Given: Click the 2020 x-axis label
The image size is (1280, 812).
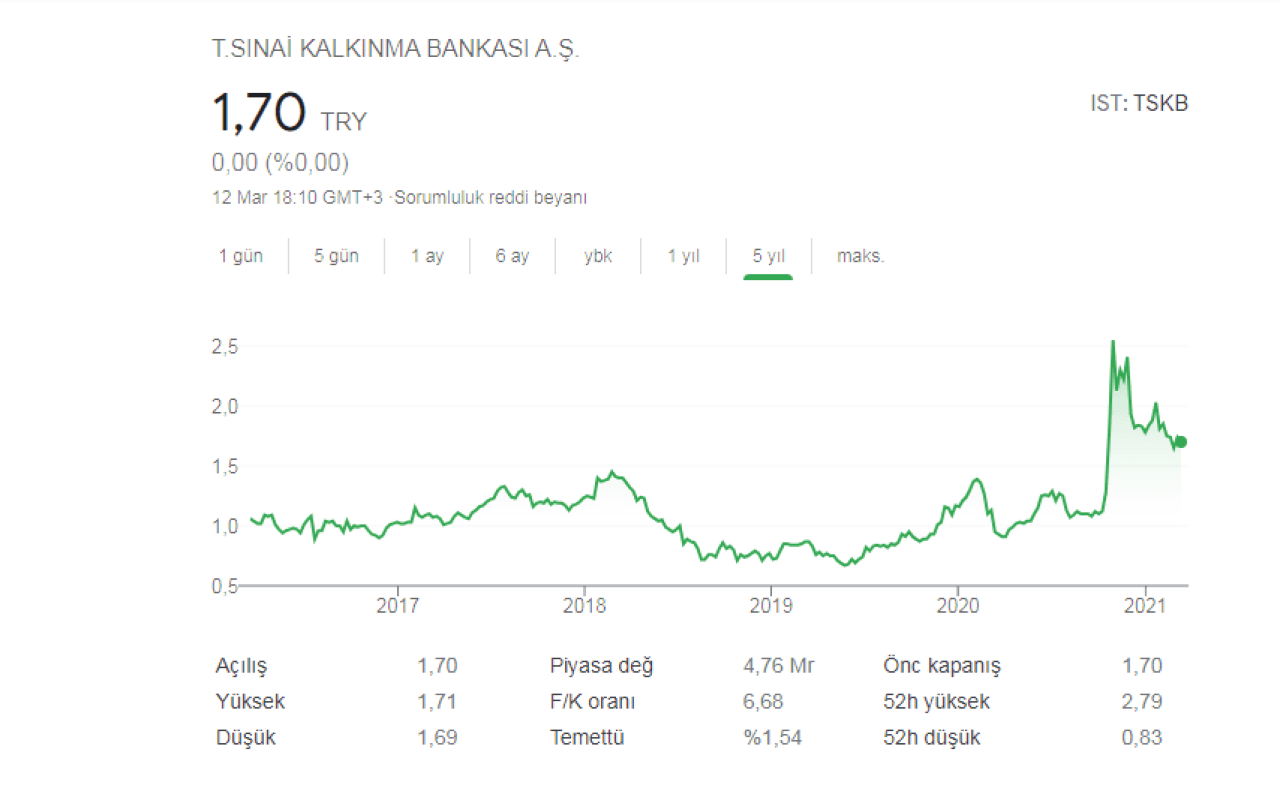Looking at the screenshot, I should 957,605.
